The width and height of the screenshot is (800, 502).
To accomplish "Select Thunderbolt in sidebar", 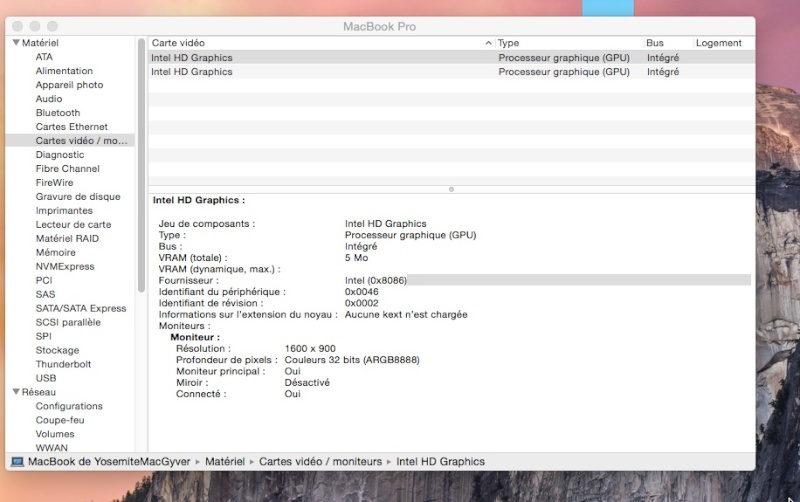I will tap(63, 364).
